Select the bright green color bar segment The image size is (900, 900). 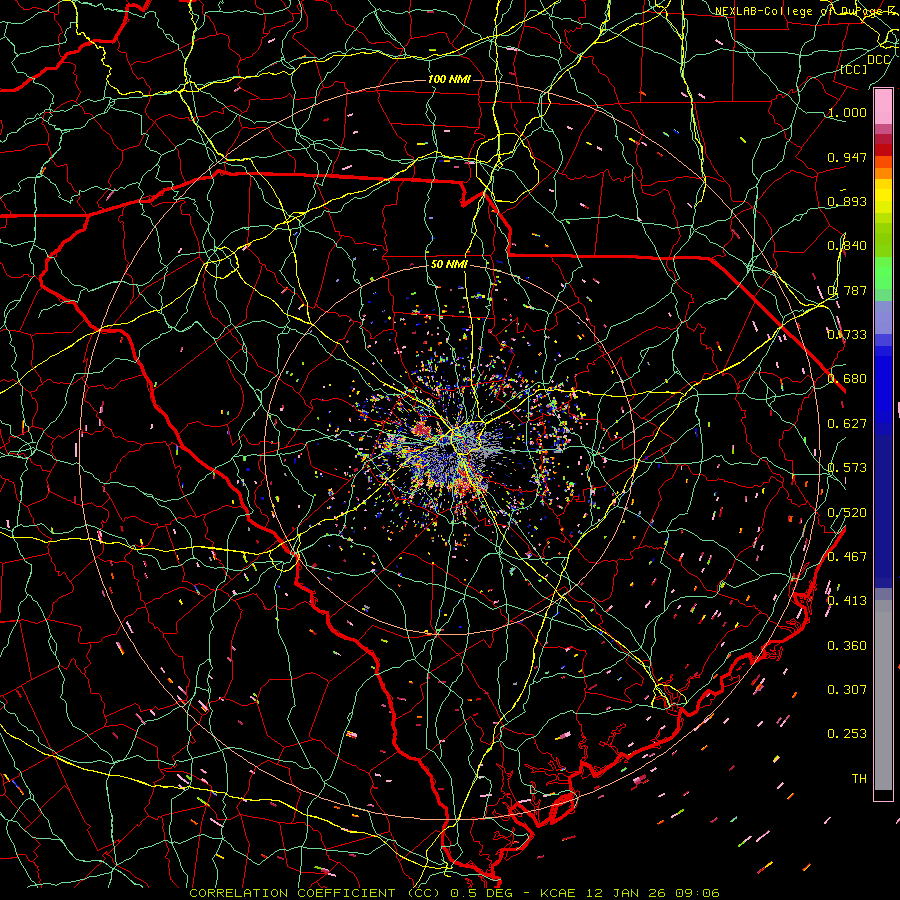click(883, 273)
